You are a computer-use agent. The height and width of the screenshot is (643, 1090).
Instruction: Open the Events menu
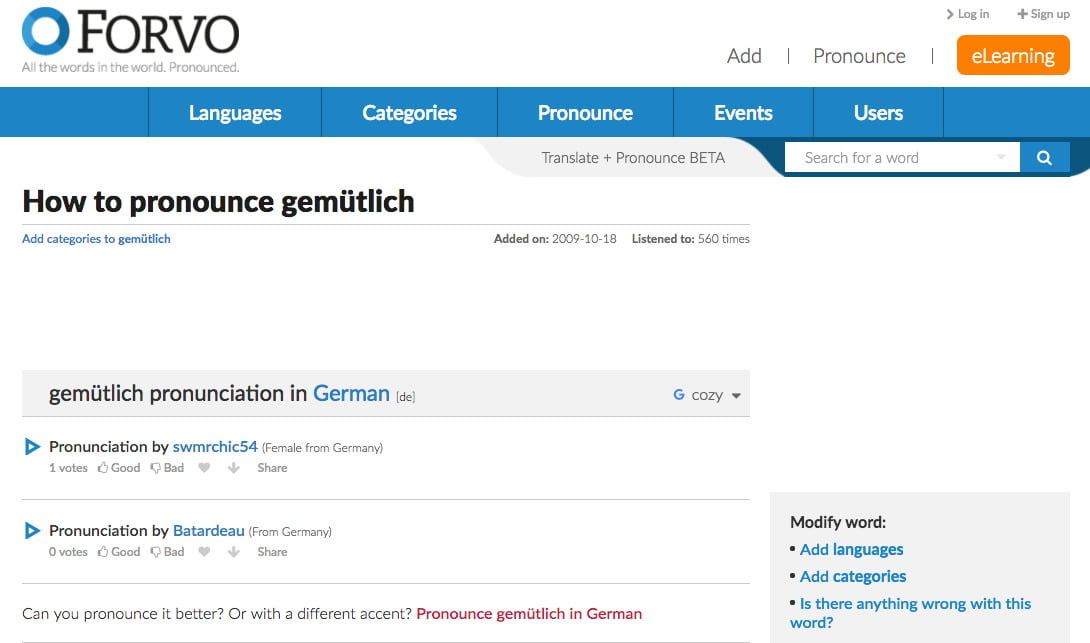tap(743, 113)
